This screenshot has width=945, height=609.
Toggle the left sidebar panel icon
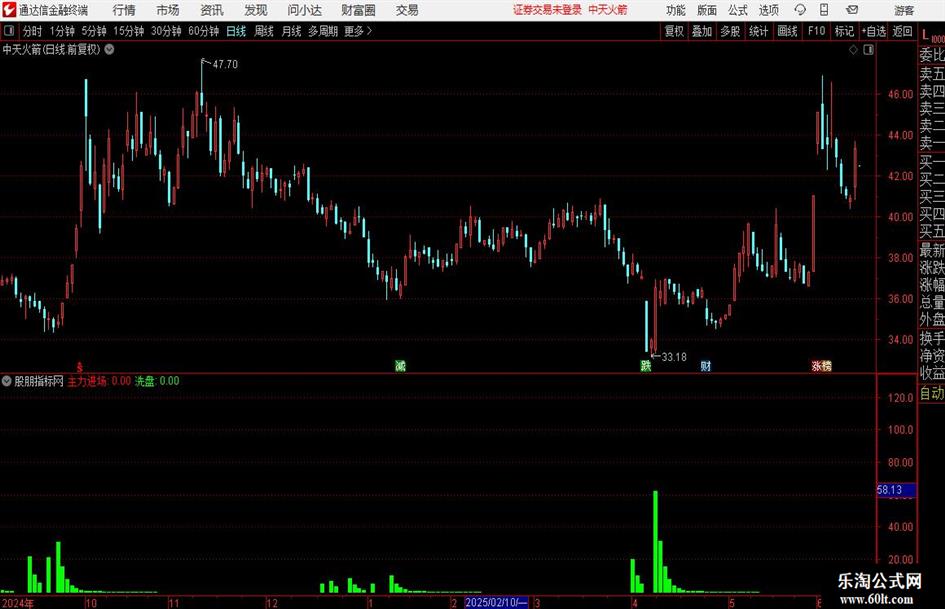tap(9, 31)
